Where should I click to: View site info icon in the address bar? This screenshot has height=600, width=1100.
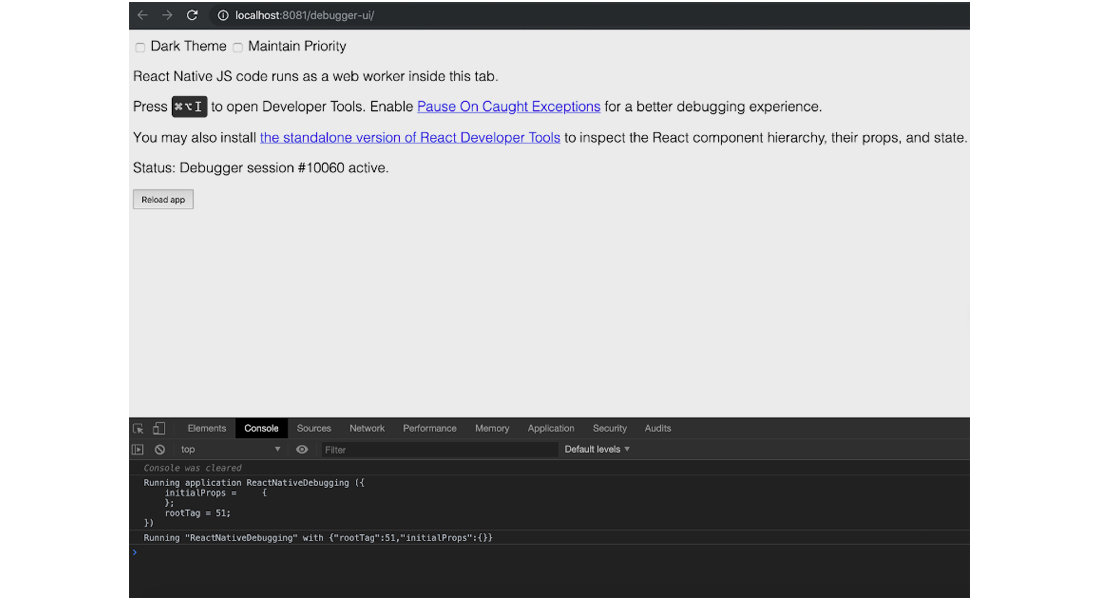pos(223,15)
